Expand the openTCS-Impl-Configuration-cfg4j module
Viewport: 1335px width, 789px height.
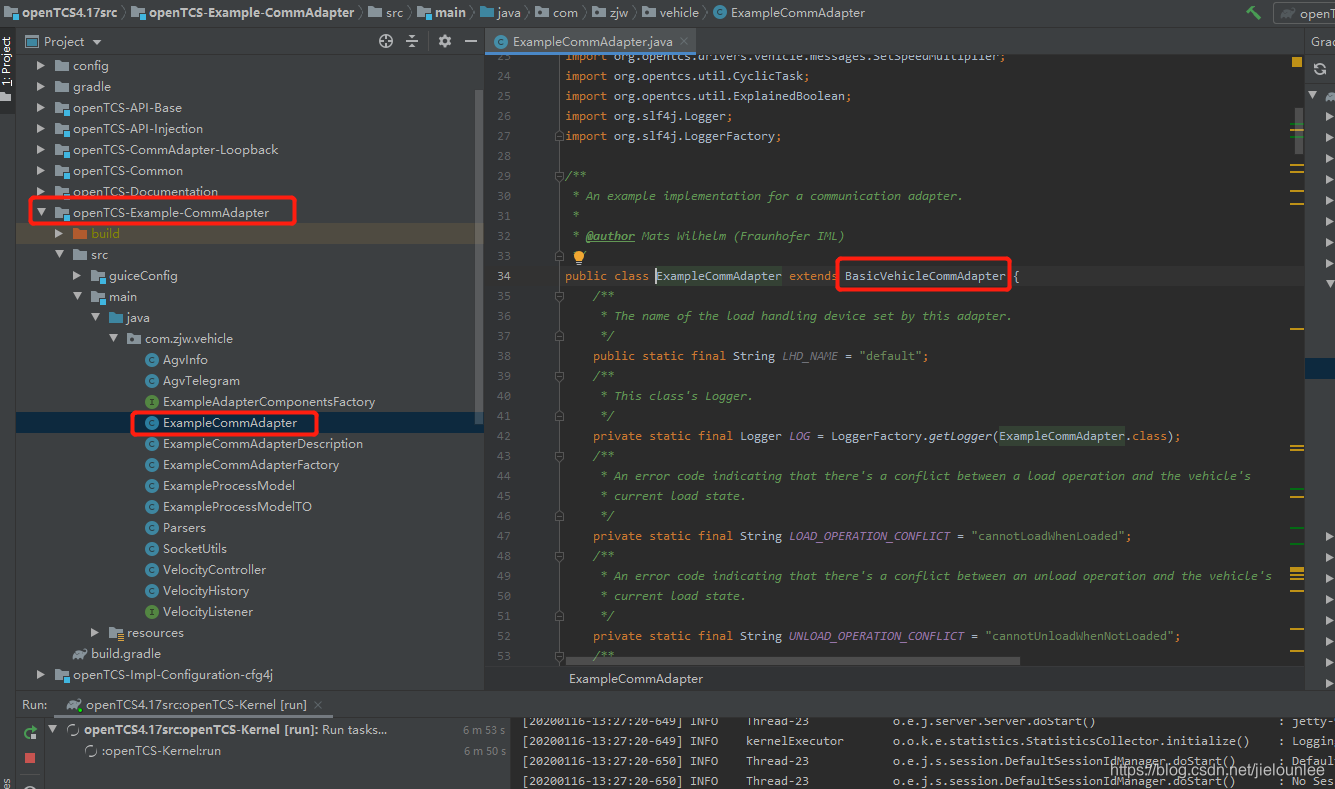pyautogui.click(x=41, y=675)
